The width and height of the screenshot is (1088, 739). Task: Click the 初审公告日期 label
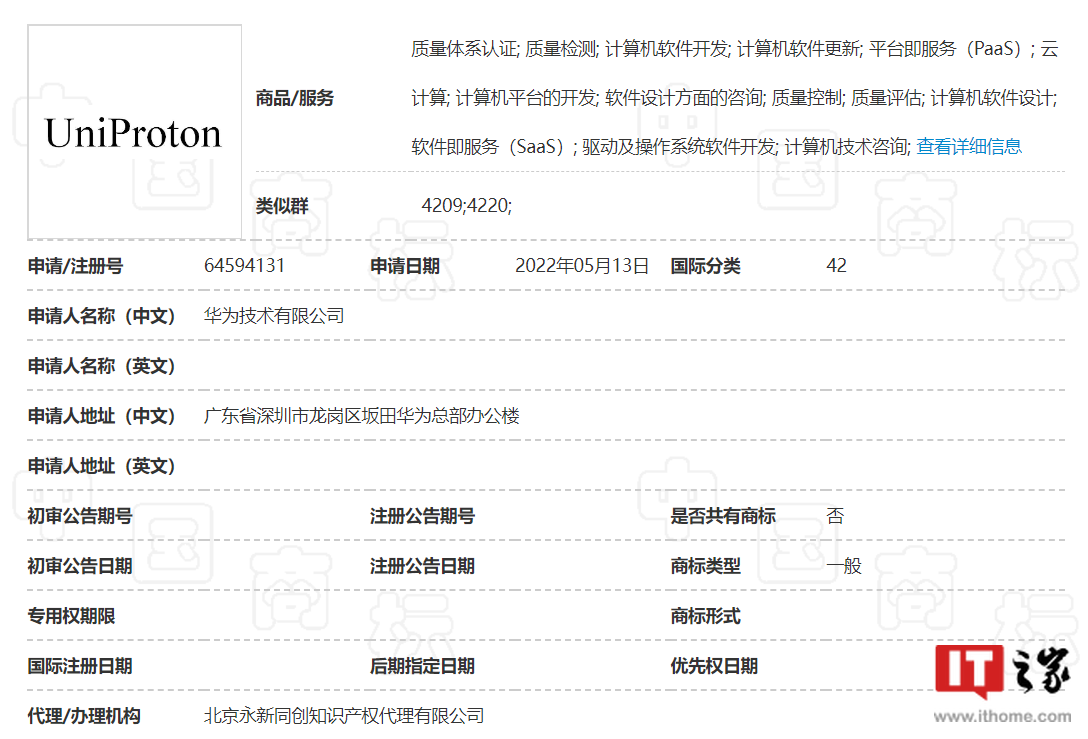[x=80, y=566]
